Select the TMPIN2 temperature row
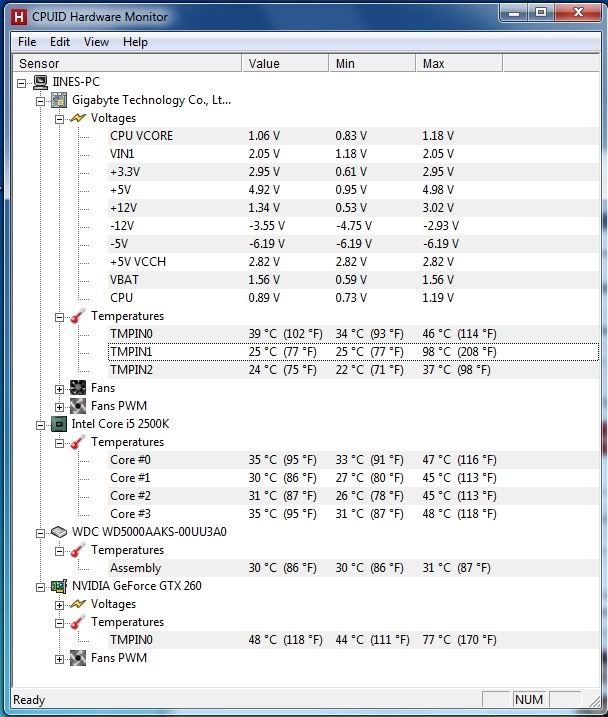 point(354,369)
